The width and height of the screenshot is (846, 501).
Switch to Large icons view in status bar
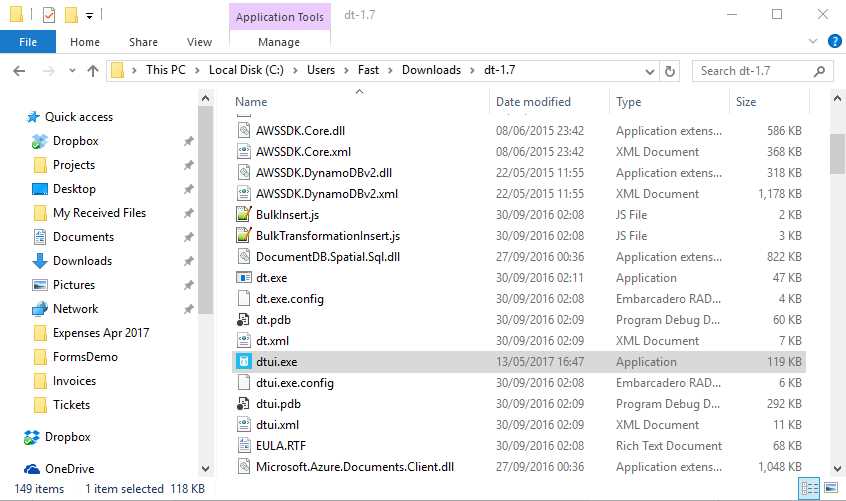tap(831, 489)
